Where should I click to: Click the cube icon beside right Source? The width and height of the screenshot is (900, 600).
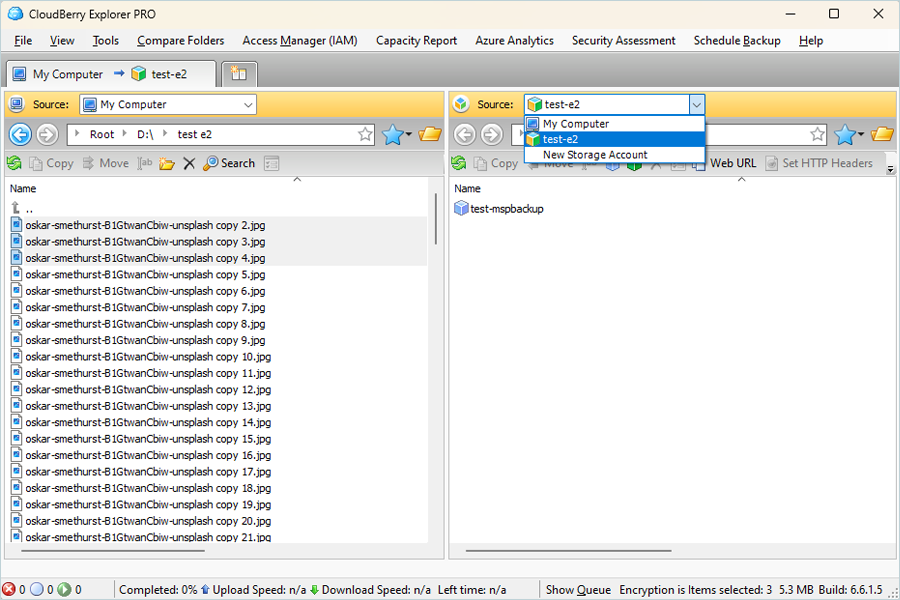(461, 104)
